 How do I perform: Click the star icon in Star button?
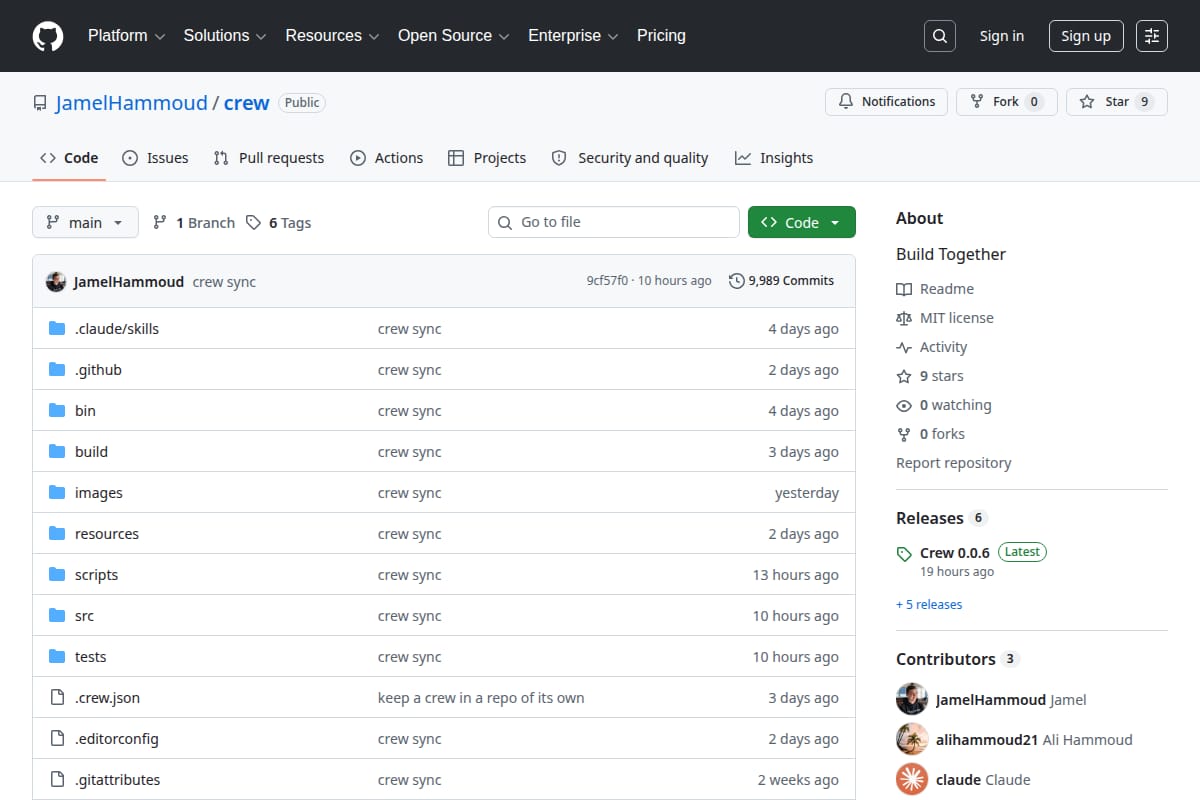tap(1087, 102)
